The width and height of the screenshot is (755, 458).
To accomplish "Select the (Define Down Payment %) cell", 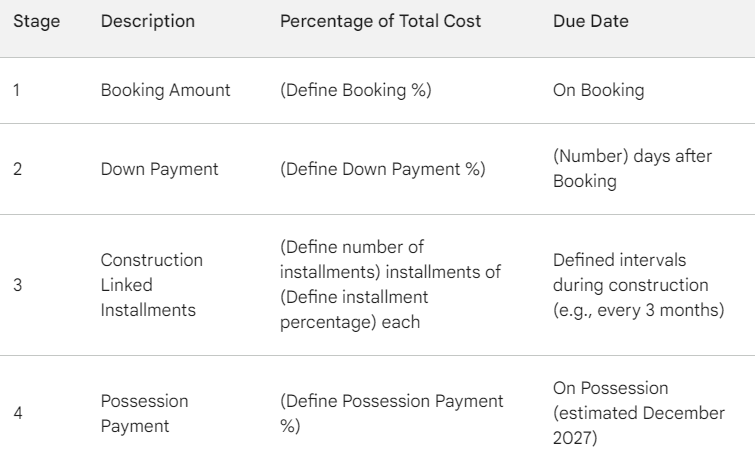I will pos(383,169).
